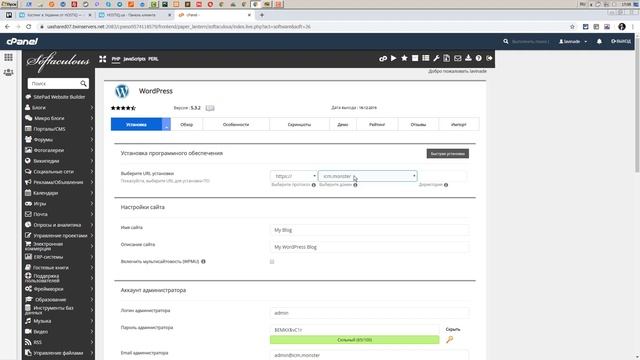The width and height of the screenshot is (640, 360).
Task: Click the cPanel logout link
Action: coord(621,42)
